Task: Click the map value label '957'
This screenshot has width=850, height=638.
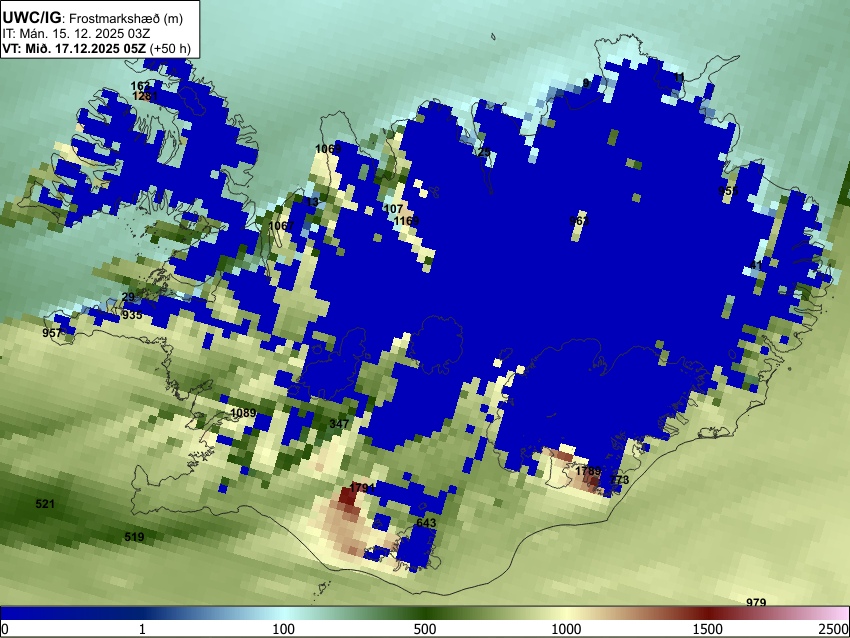Action: click(52, 332)
